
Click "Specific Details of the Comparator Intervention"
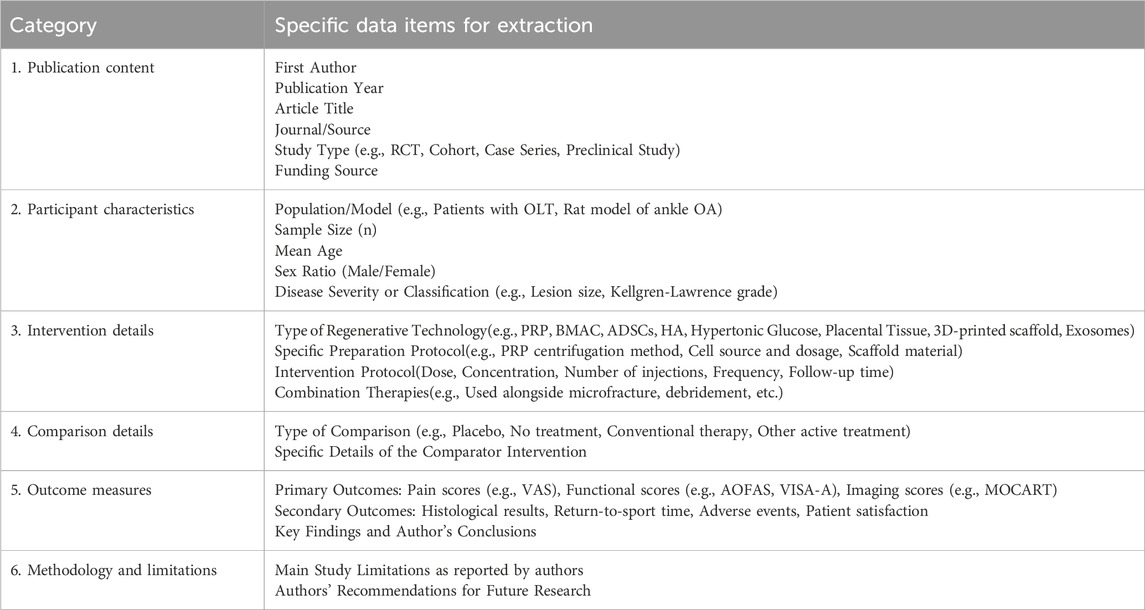click(x=430, y=452)
